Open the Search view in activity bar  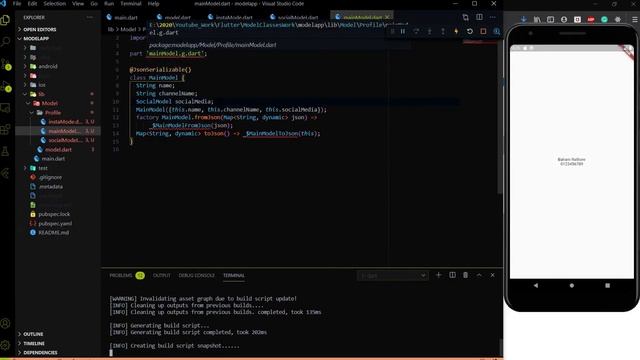click(5, 41)
